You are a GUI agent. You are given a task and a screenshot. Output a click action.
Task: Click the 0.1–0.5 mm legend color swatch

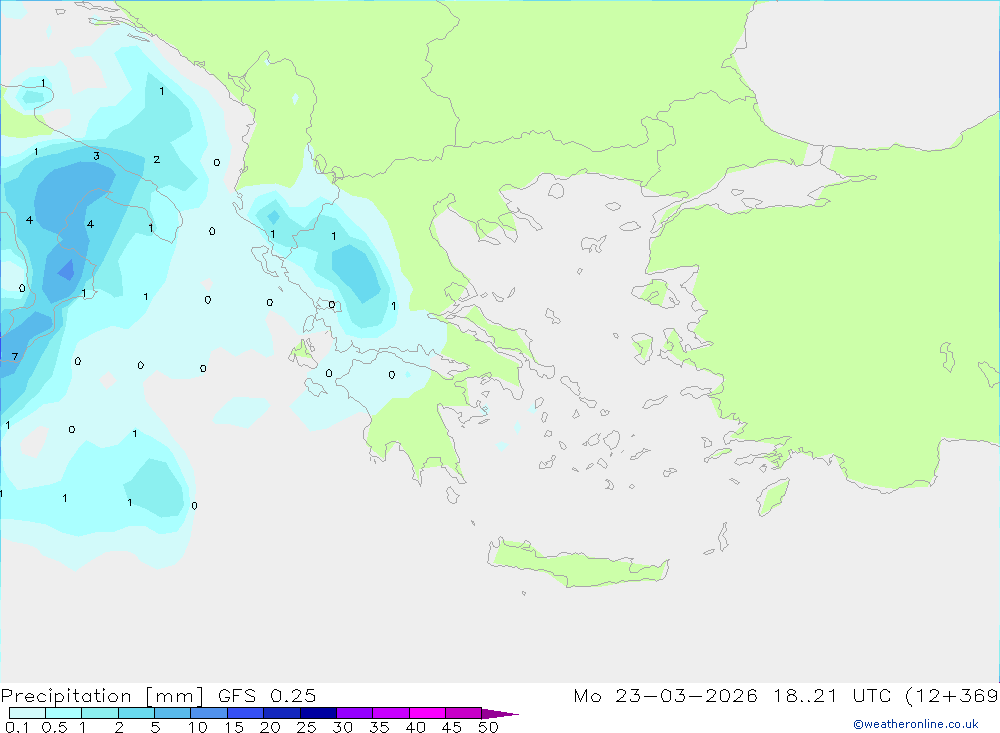pyautogui.click(x=27, y=713)
